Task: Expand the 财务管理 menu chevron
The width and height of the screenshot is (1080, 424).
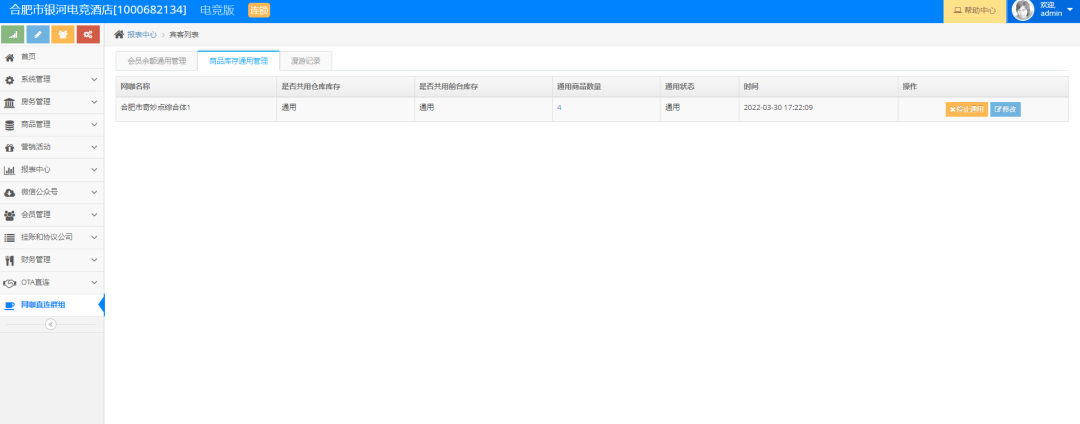Action: point(94,260)
